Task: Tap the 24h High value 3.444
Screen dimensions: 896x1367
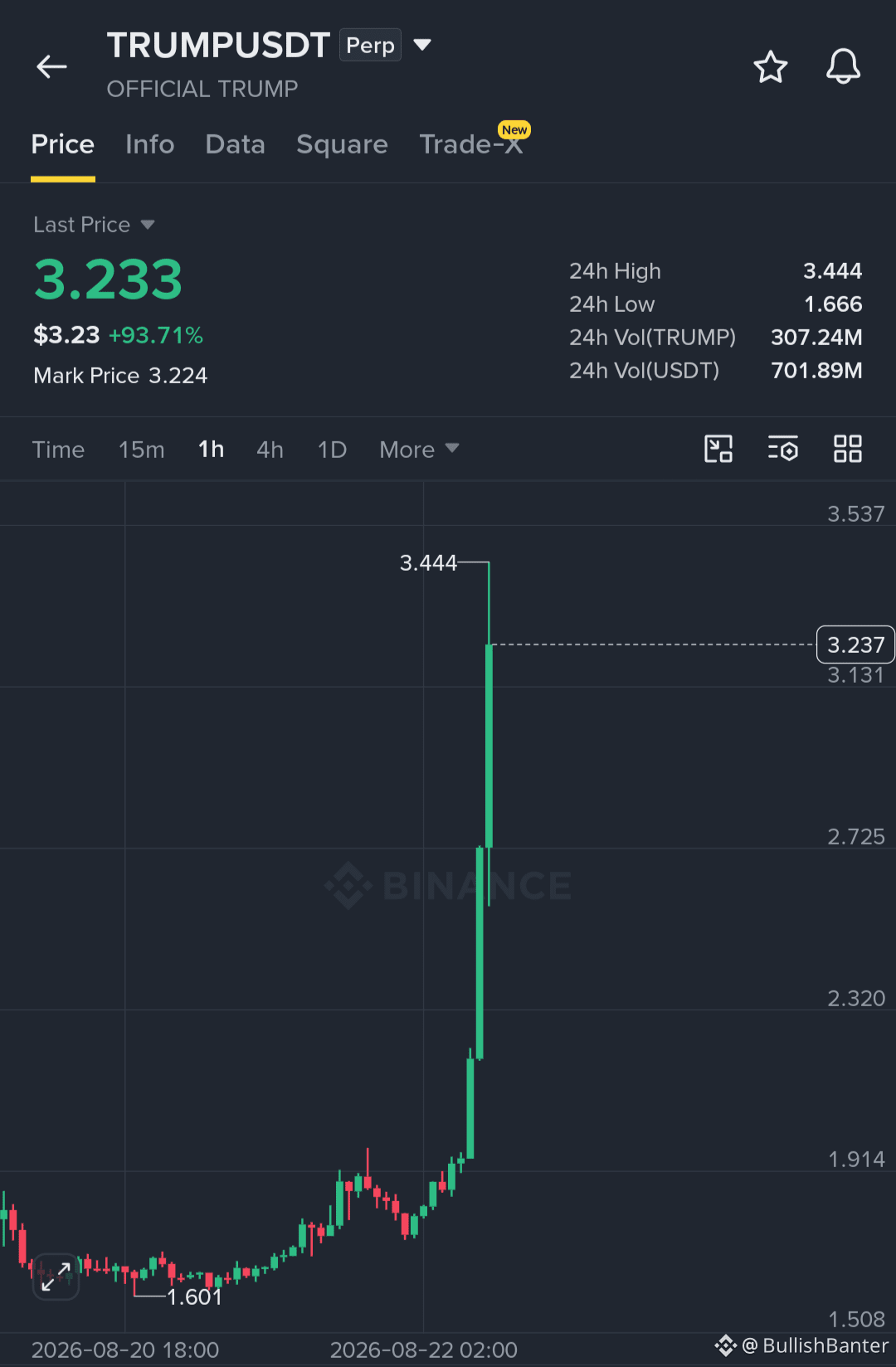Action: (832, 271)
